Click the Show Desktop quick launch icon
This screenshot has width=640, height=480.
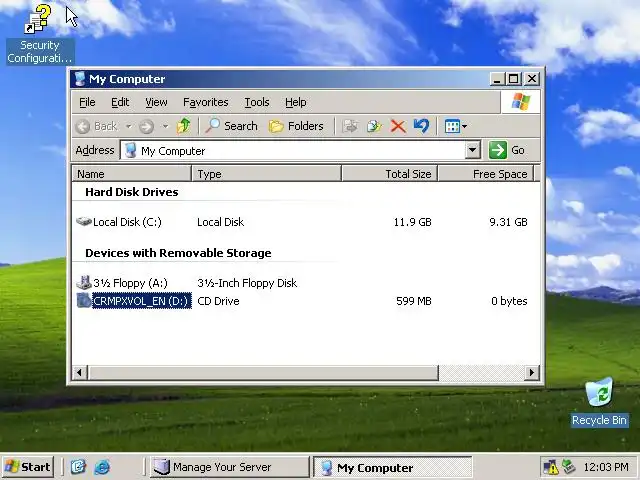click(x=78, y=467)
